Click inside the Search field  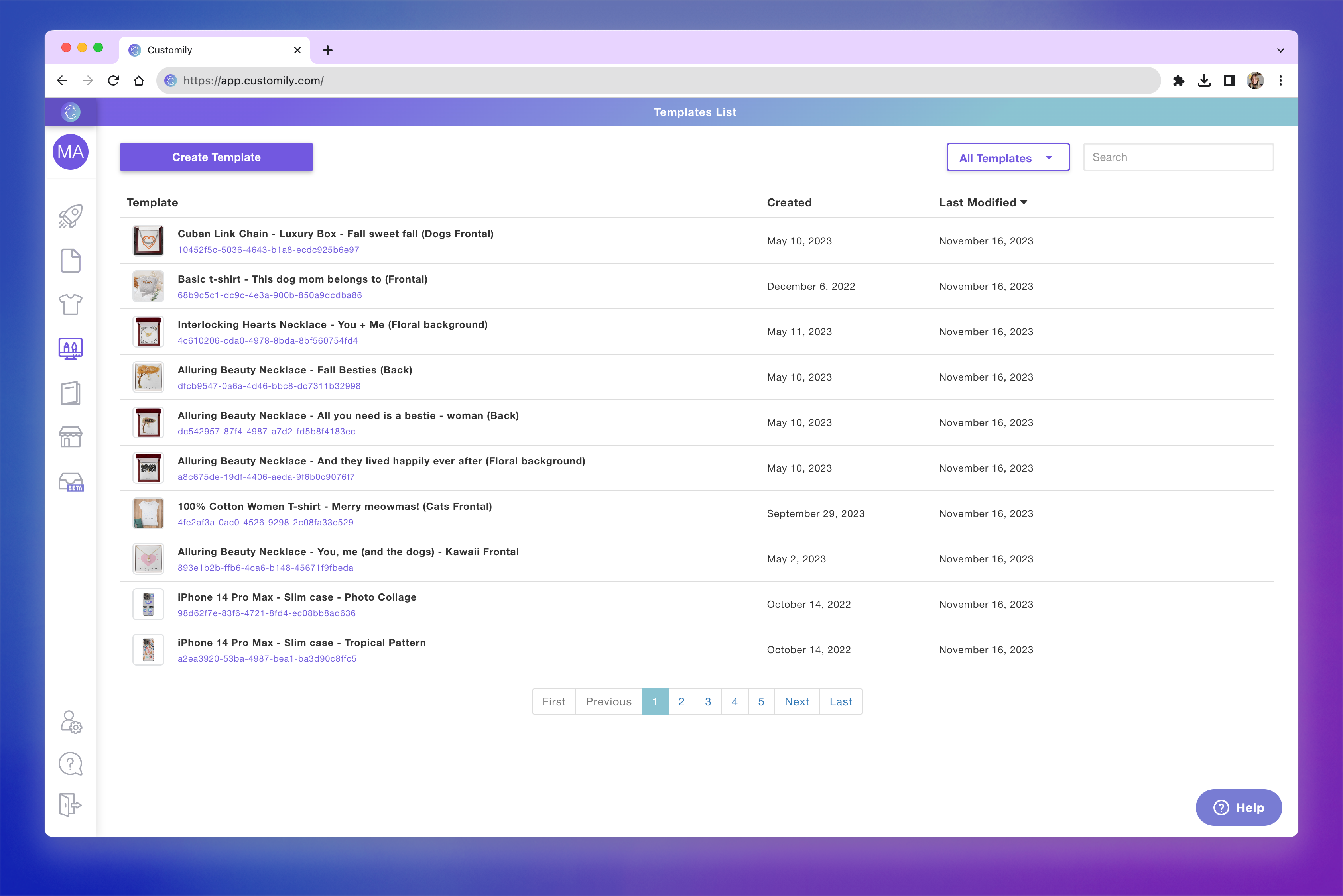tap(1178, 157)
